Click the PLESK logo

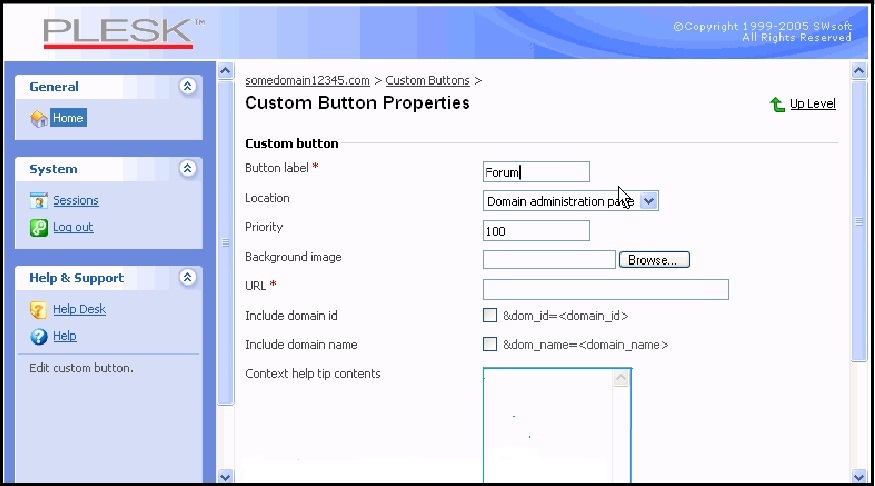(x=124, y=32)
